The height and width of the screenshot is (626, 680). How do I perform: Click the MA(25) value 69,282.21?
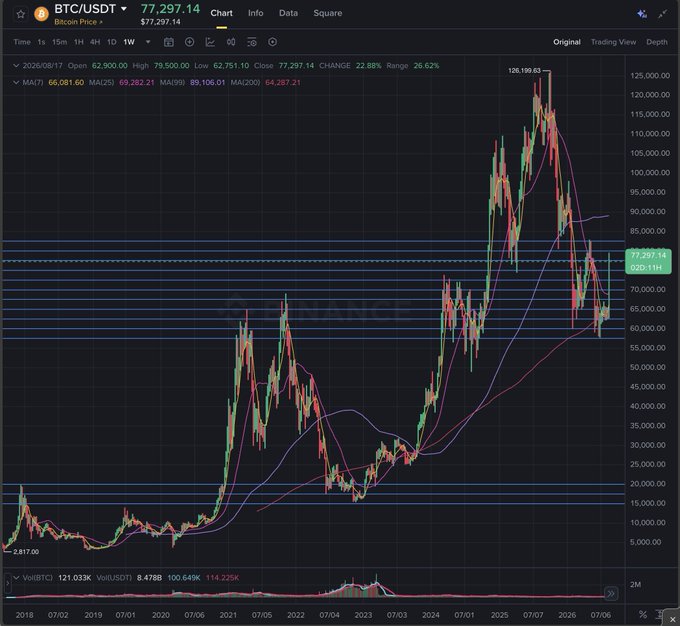click(137, 82)
